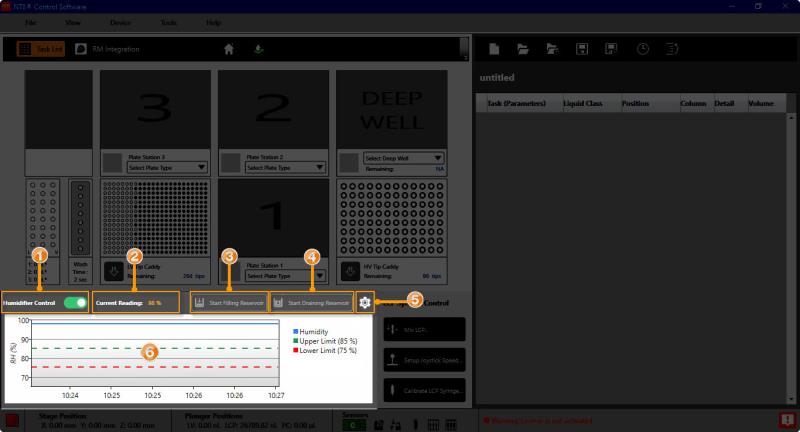Open humidifier settings gear icon

364,302
